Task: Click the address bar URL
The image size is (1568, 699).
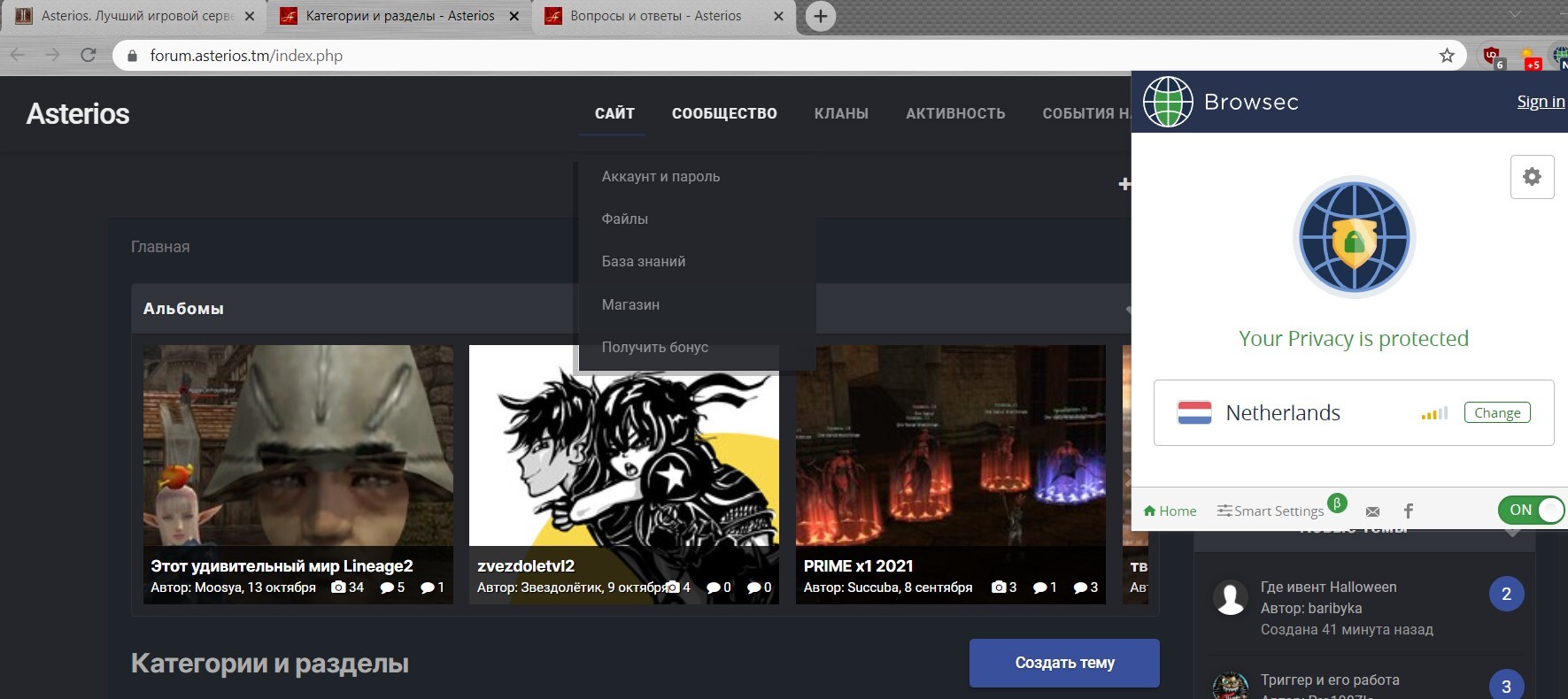Action: point(246,56)
